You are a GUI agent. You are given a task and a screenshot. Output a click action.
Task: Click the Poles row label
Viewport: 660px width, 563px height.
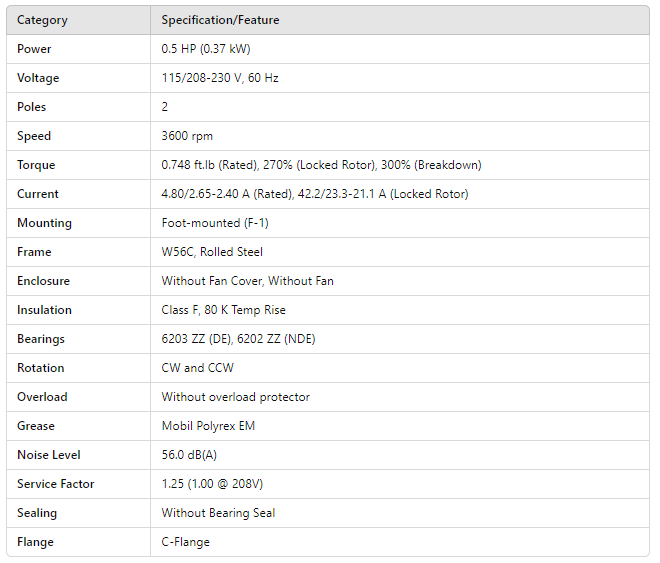(32, 107)
